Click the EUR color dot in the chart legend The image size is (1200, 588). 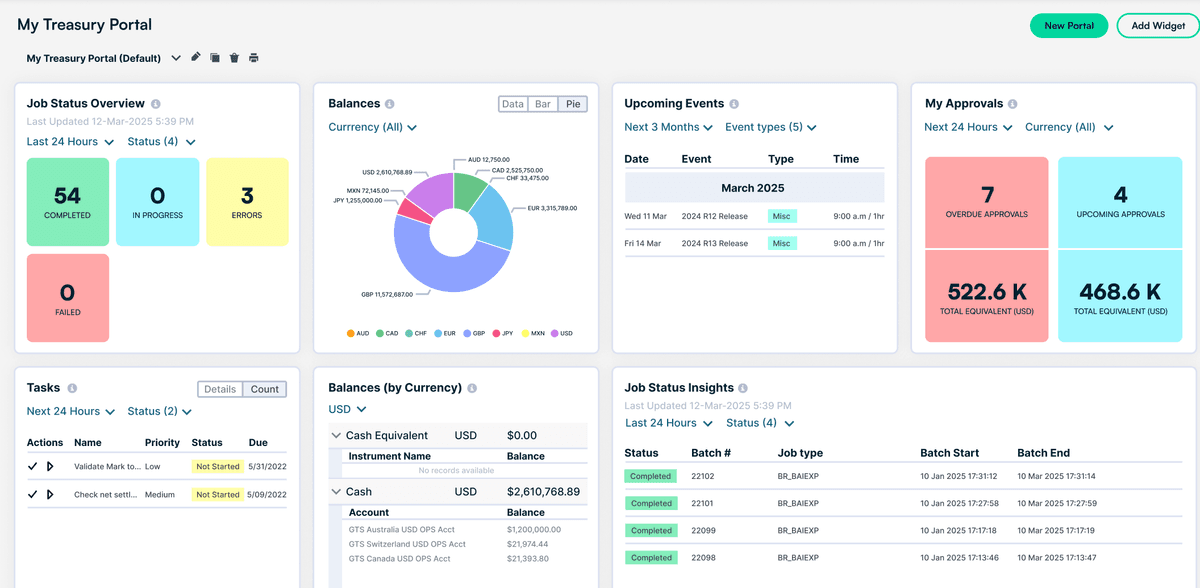(437, 333)
